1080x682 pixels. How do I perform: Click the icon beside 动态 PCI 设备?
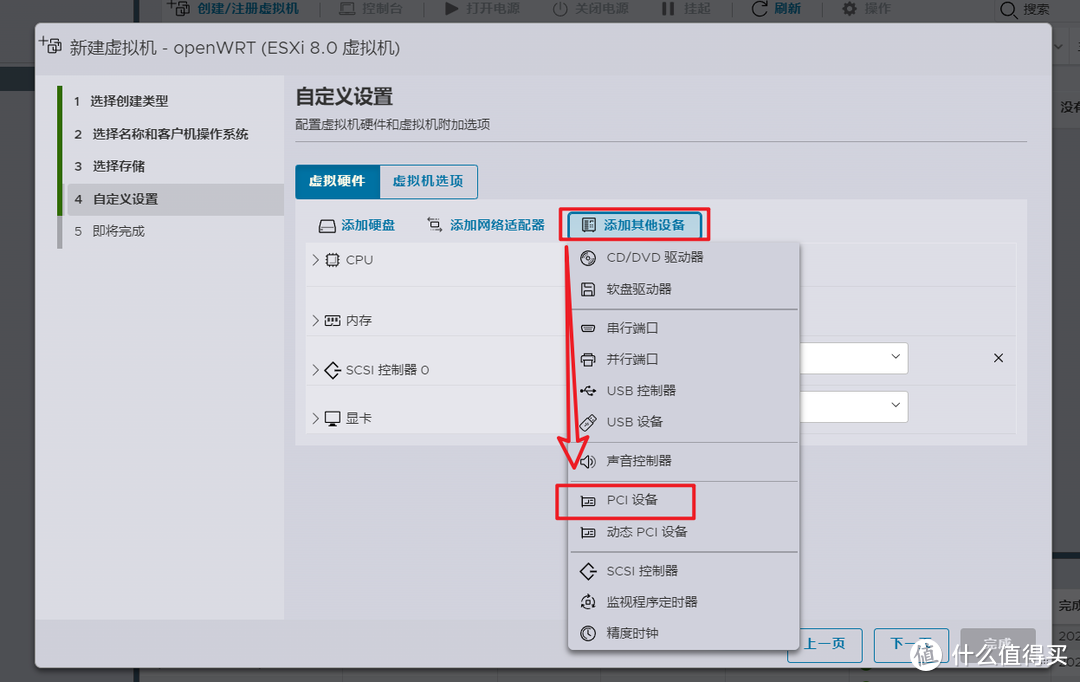pyautogui.click(x=588, y=533)
